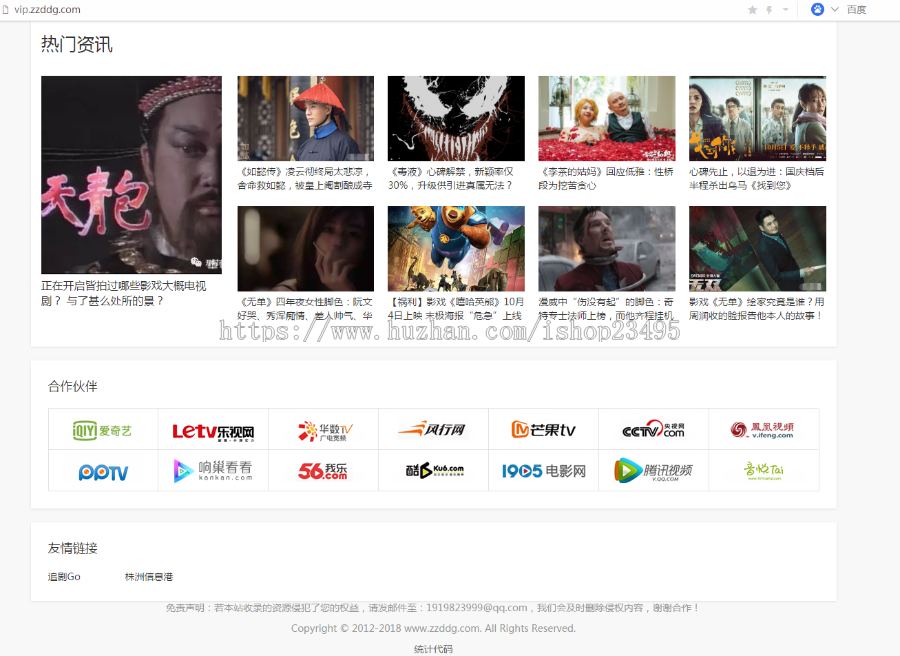Open the Doctor Strange 漫威 thumbnail
Viewport: 900px width, 656px height.
click(607, 249)
